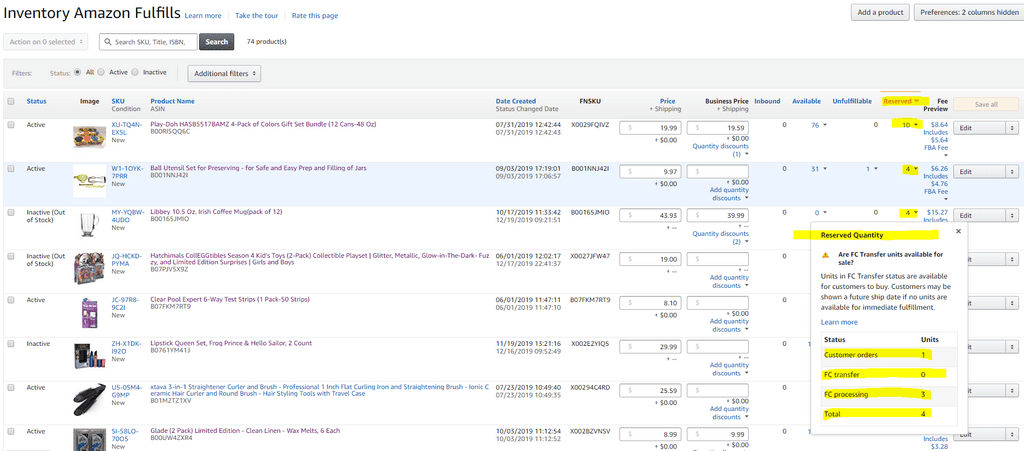Open Learn more link in Reserved Quantity popup
Image resolution: width=1024 pixels, height=451 pixels.
839,322
